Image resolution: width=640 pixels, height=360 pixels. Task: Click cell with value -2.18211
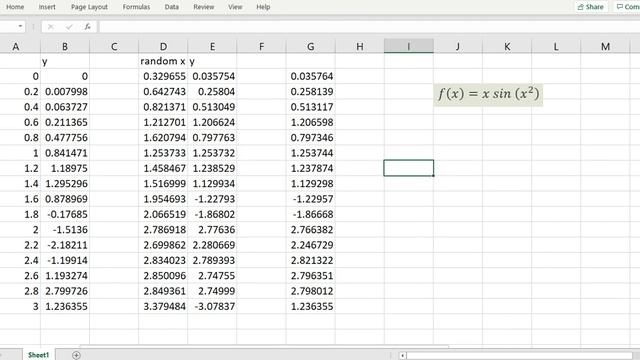pos(65,245)
